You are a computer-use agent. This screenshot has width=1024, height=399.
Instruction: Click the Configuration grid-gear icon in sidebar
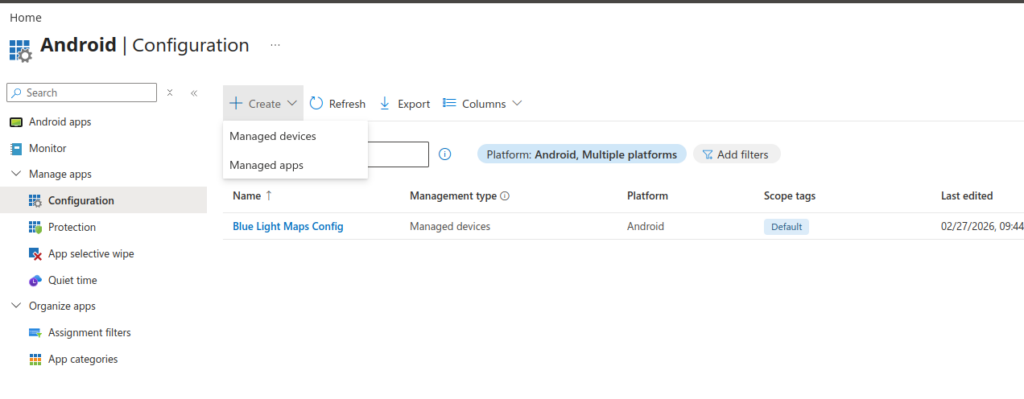(35, 201)
